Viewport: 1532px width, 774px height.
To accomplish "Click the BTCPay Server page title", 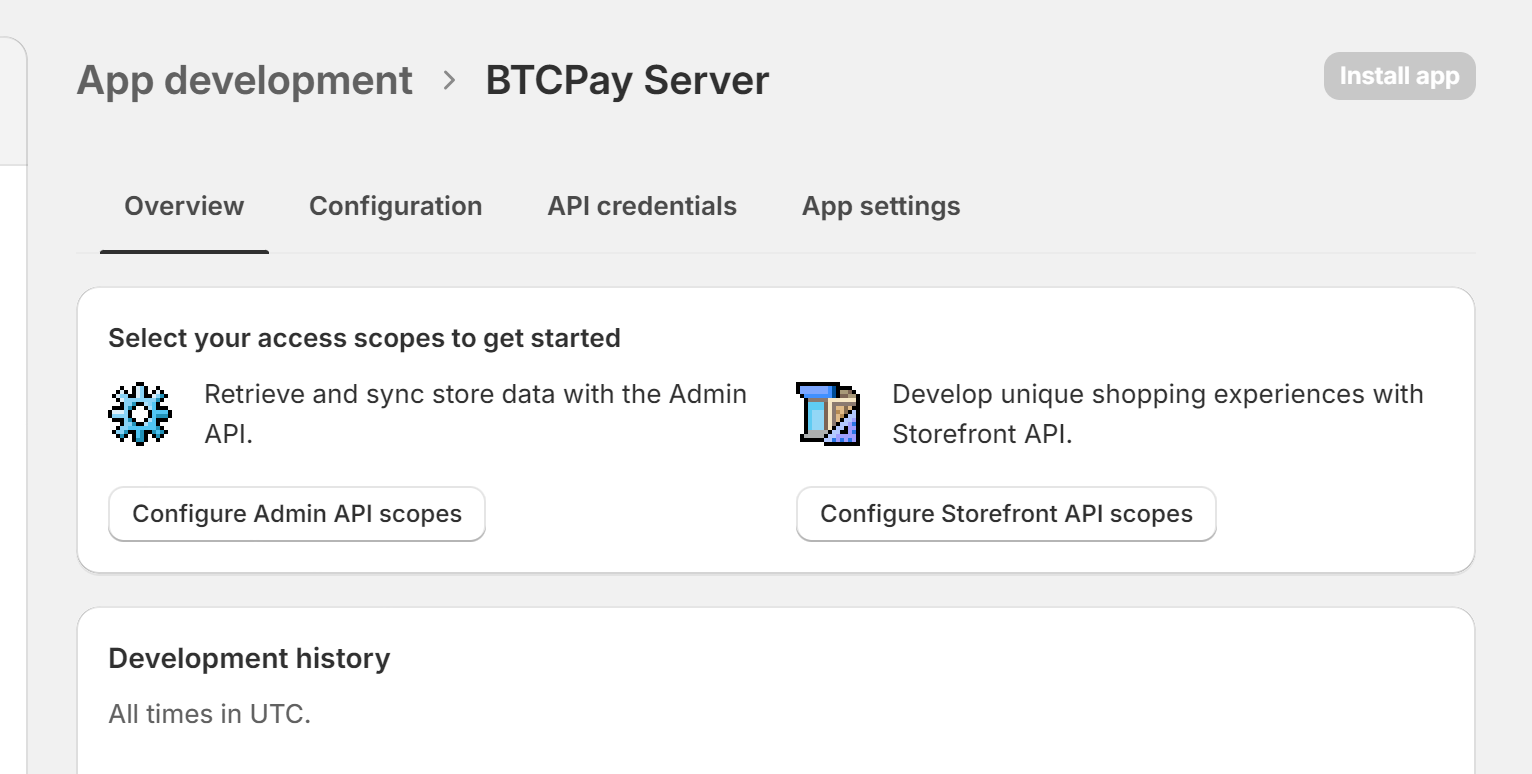I will (x=627, y=80).
